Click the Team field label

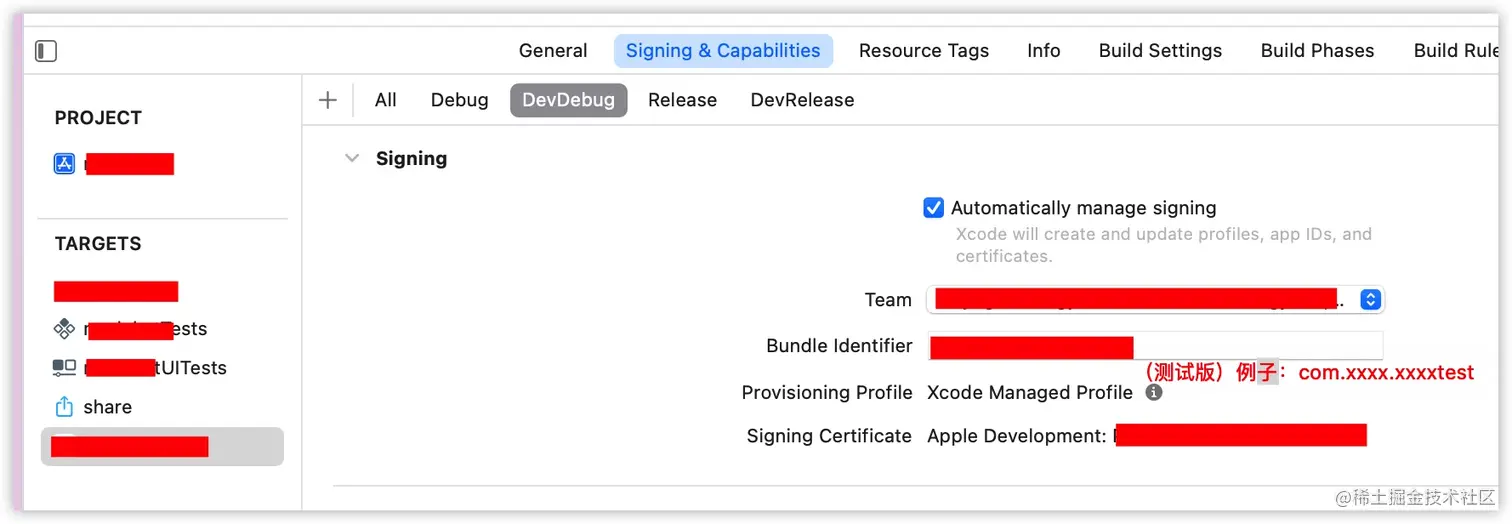[x=888, y=300]
